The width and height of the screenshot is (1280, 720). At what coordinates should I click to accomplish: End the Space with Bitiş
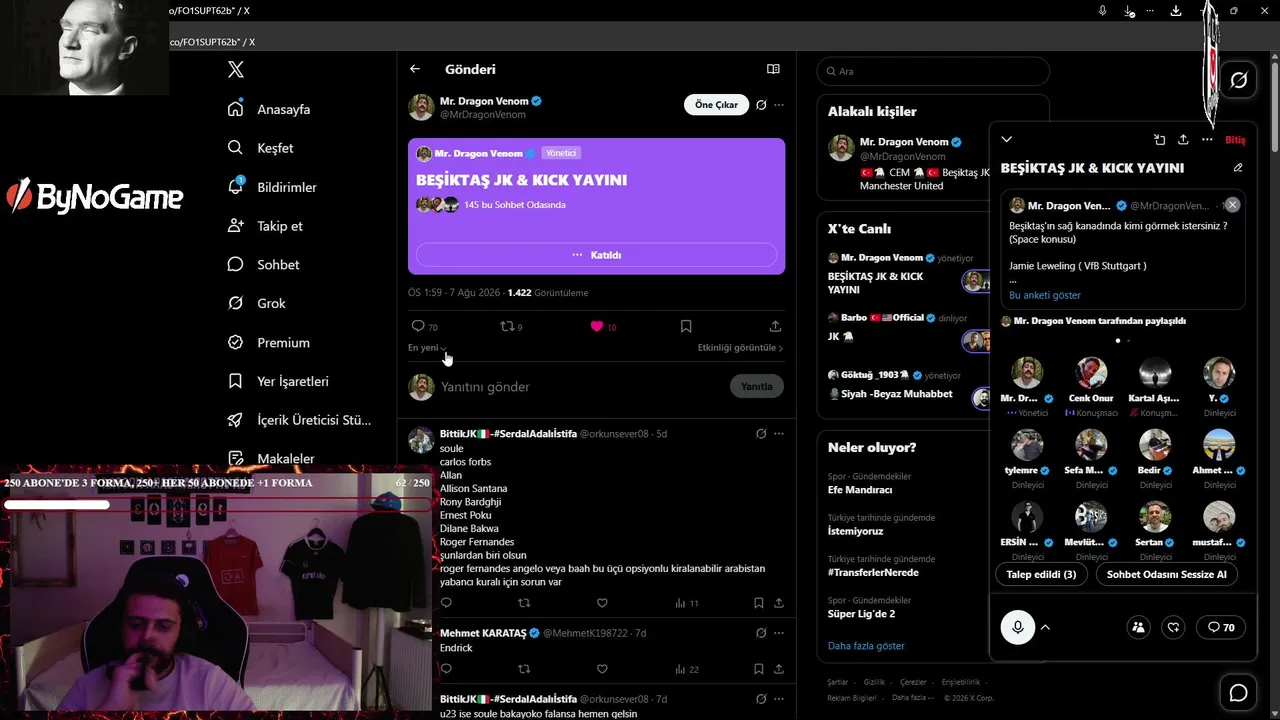tap(1235, 140)
